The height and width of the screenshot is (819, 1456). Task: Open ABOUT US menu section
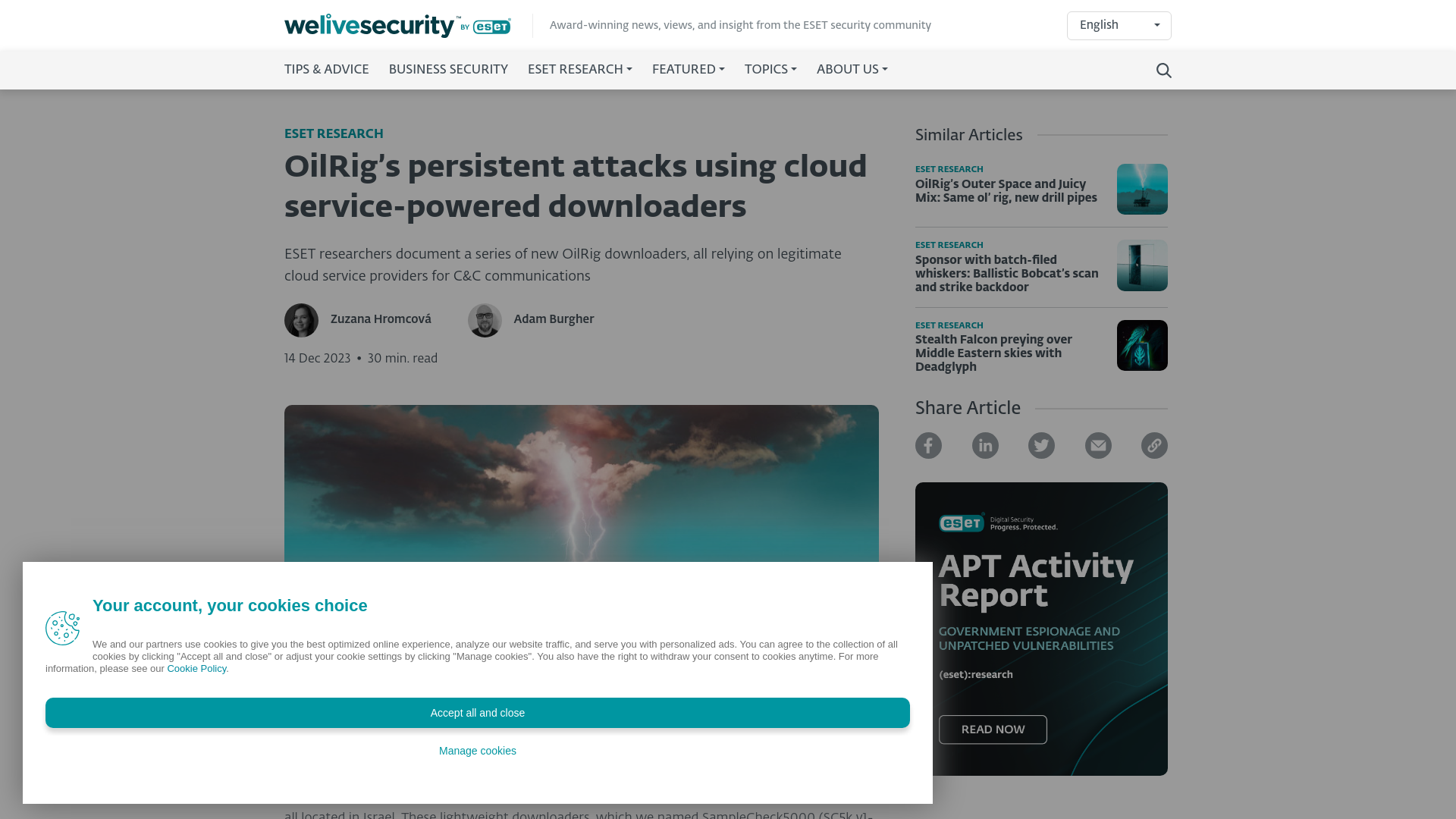click(852, 70)
